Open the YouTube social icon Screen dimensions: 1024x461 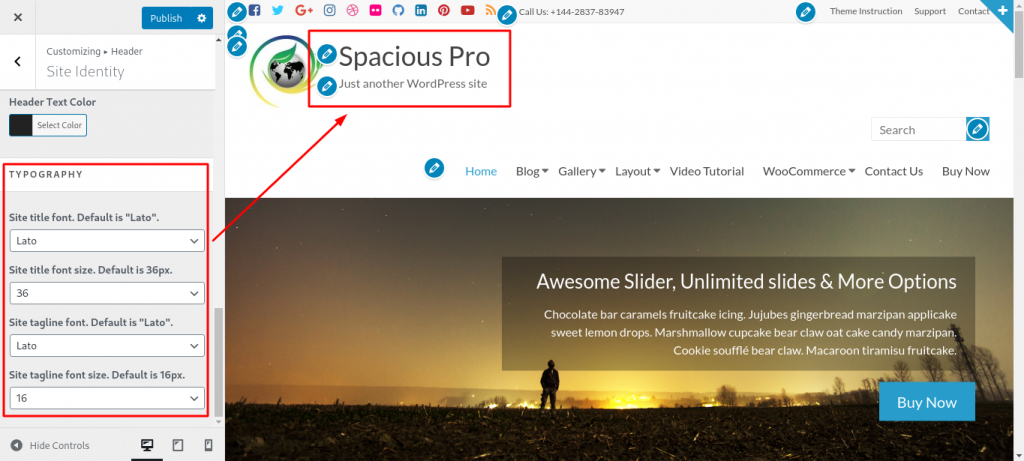[467, 10]
